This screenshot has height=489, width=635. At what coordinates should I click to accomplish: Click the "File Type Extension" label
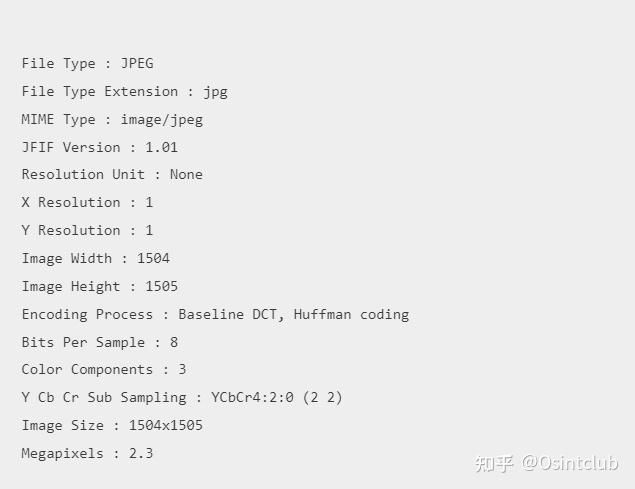click(x=99, y=91)
